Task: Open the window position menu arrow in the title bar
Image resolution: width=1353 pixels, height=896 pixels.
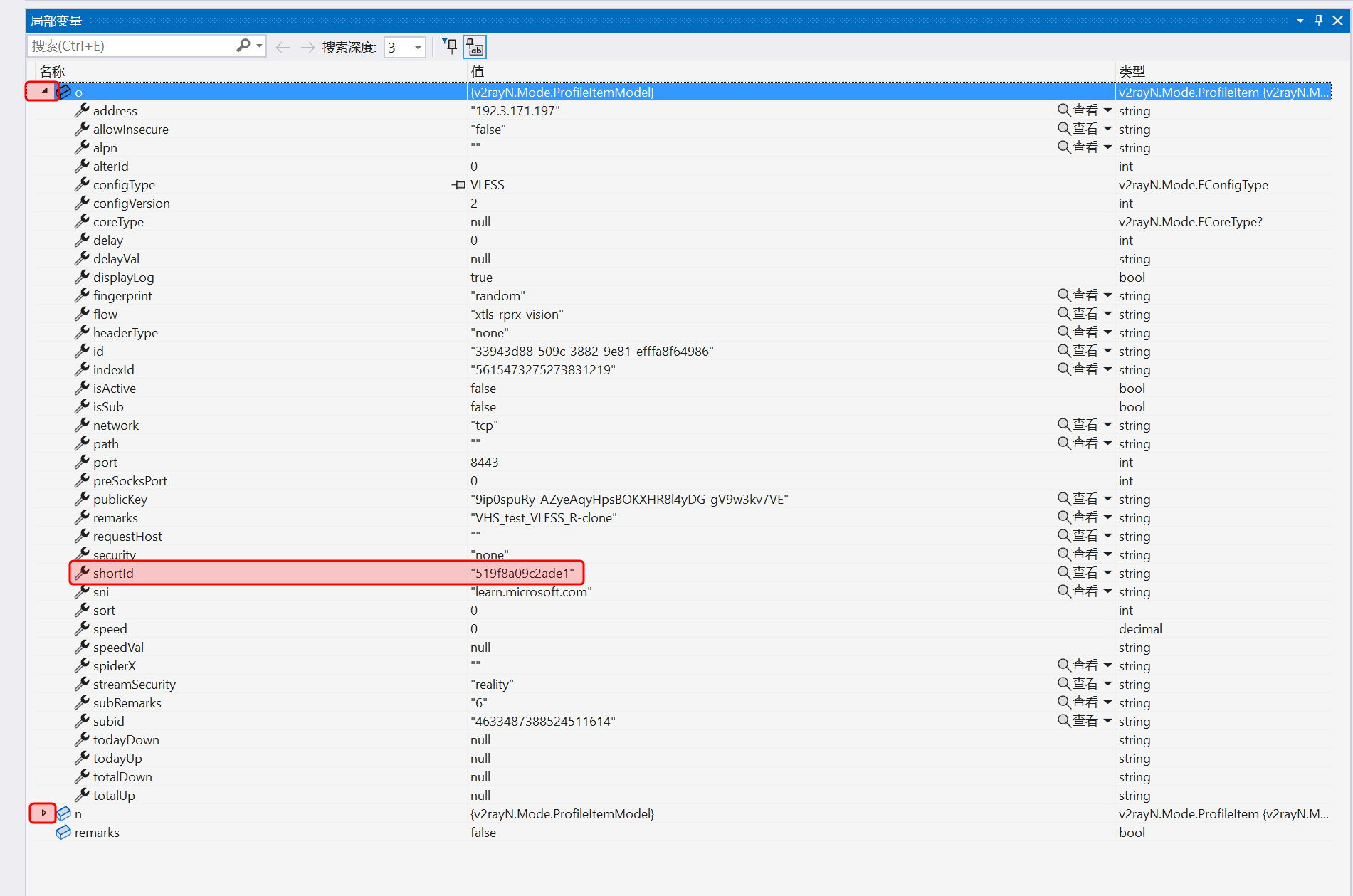Action: coord(1300,21)
